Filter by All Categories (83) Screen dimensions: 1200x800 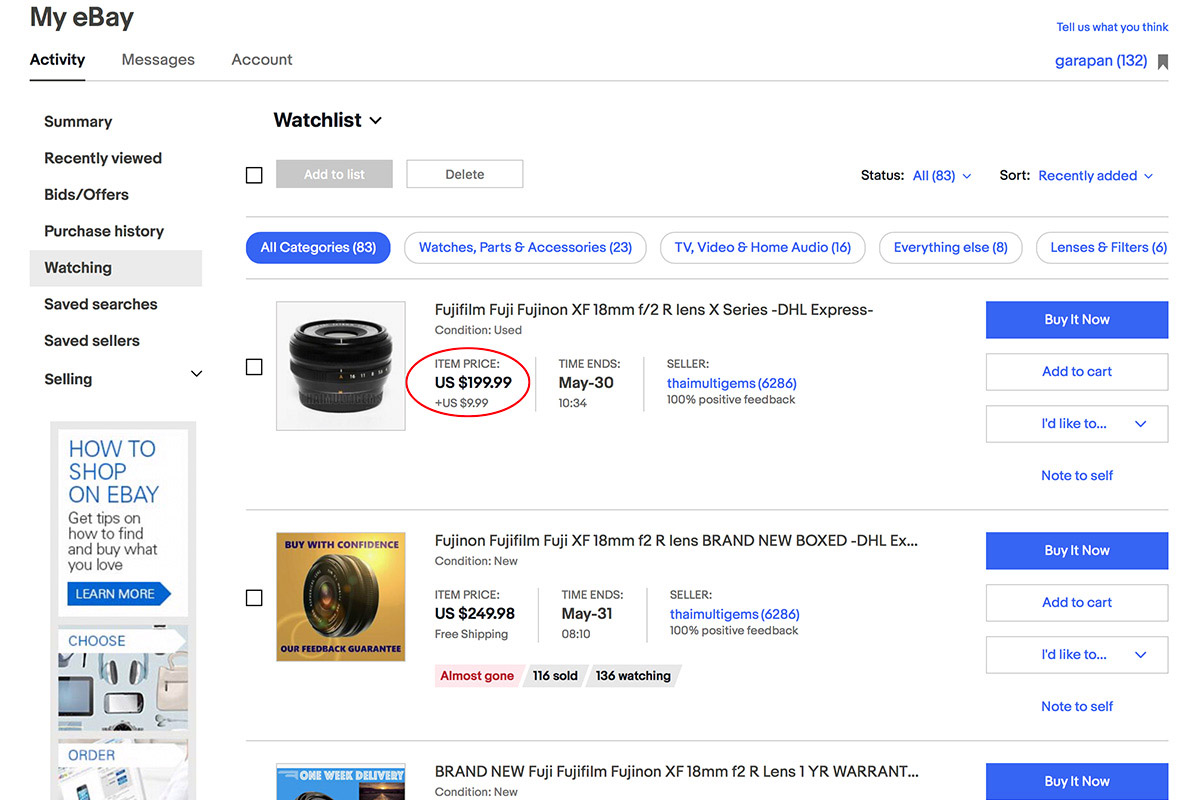[318, 248]
